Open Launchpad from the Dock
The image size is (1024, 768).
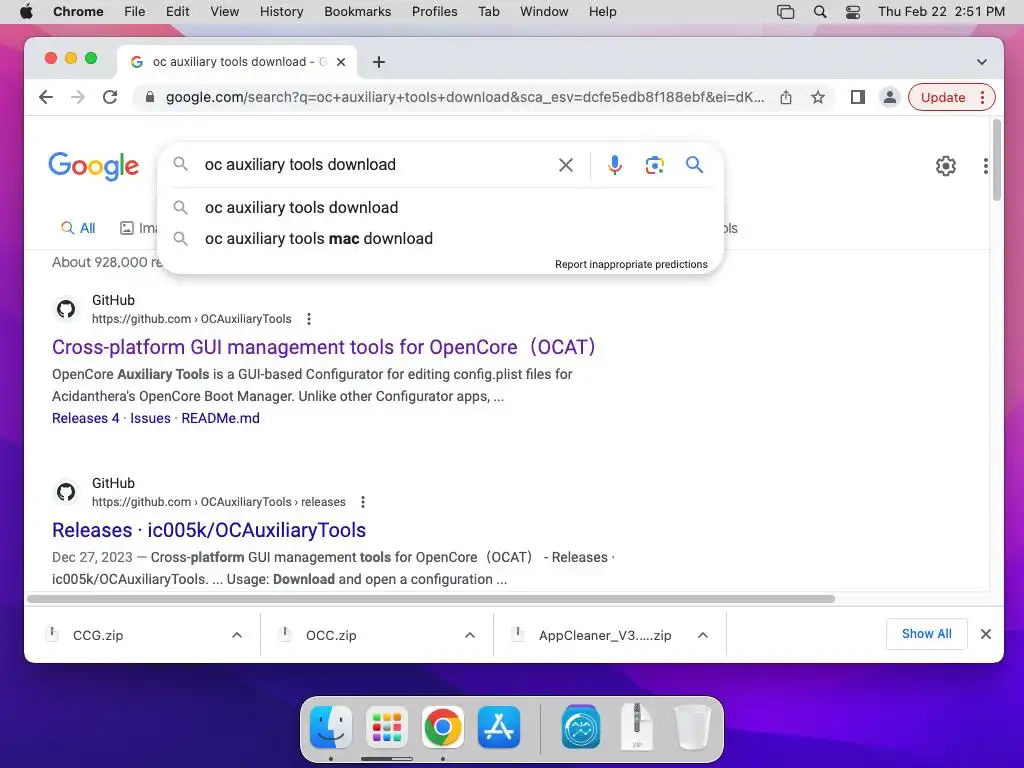tap(387, 727)
